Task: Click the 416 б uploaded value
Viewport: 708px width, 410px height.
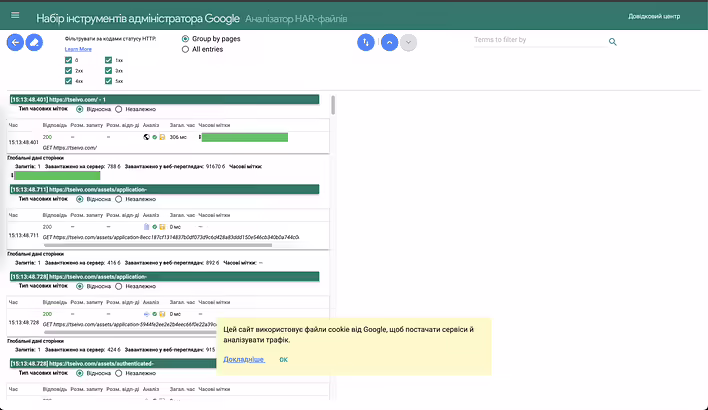Action: click(x=114, y=263)
